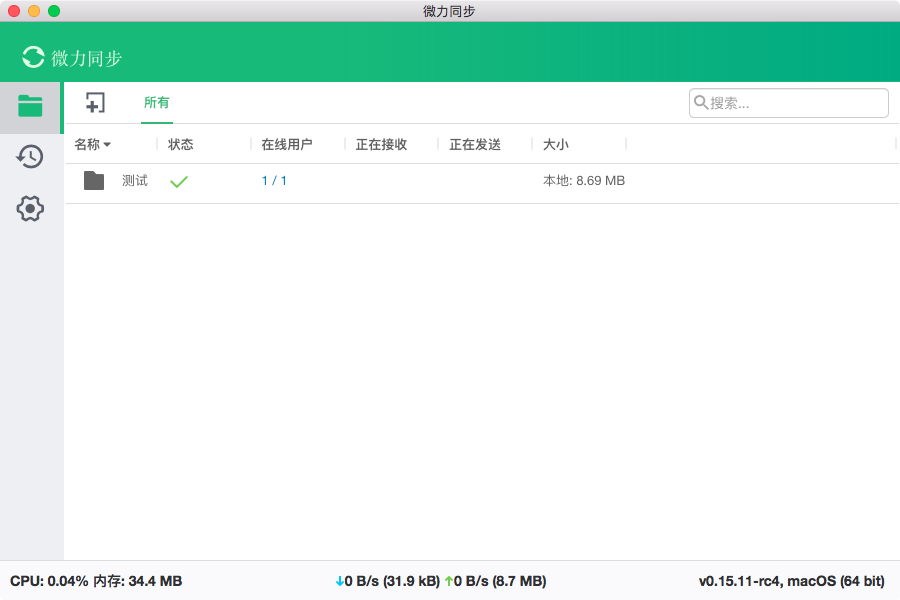Click the download speed indicator
The width and height of the screenshot is (900, 600).
pyautogui.click(x=387, y=581)
